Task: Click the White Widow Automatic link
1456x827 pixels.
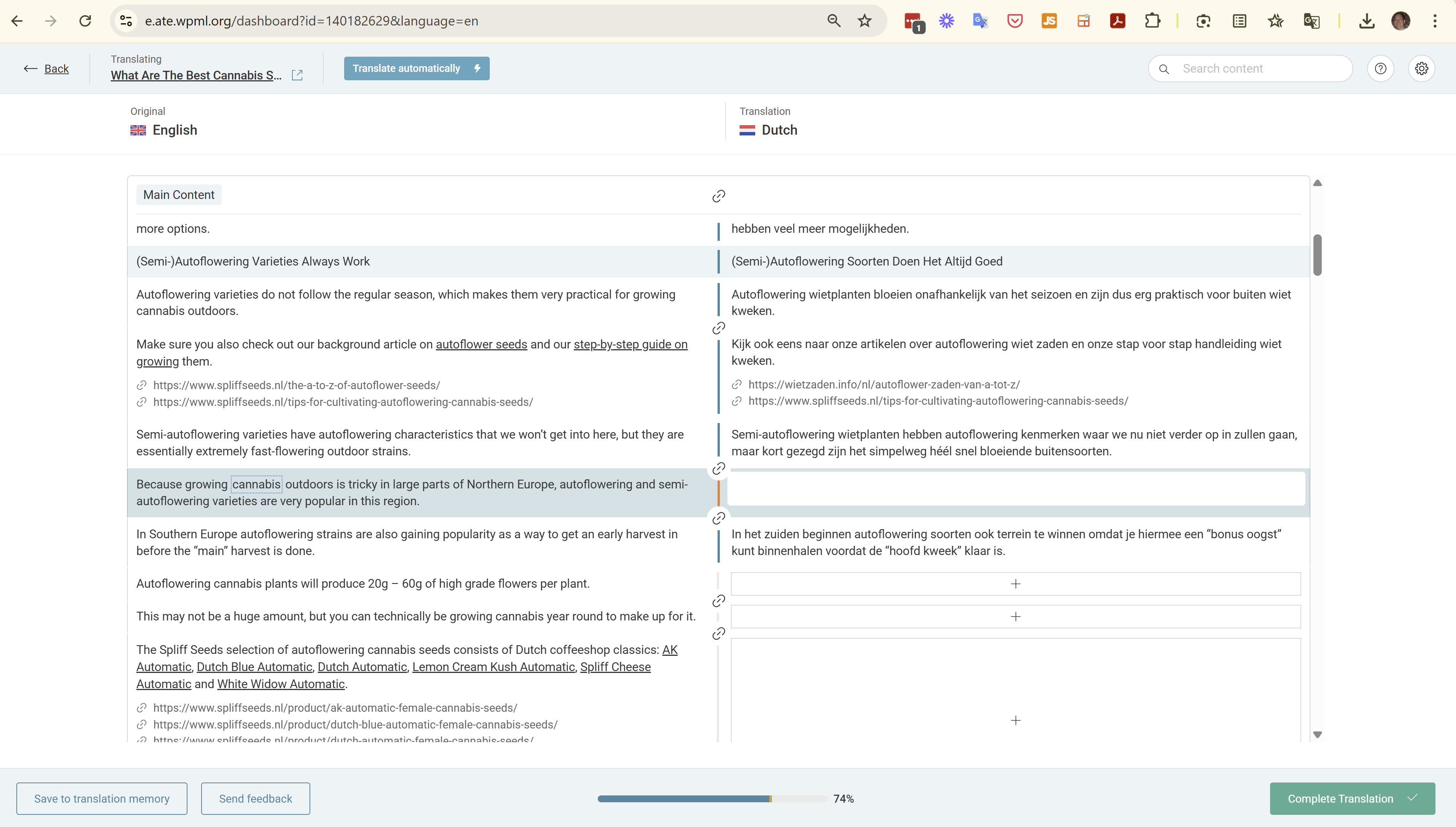Action: coord(281,684)
